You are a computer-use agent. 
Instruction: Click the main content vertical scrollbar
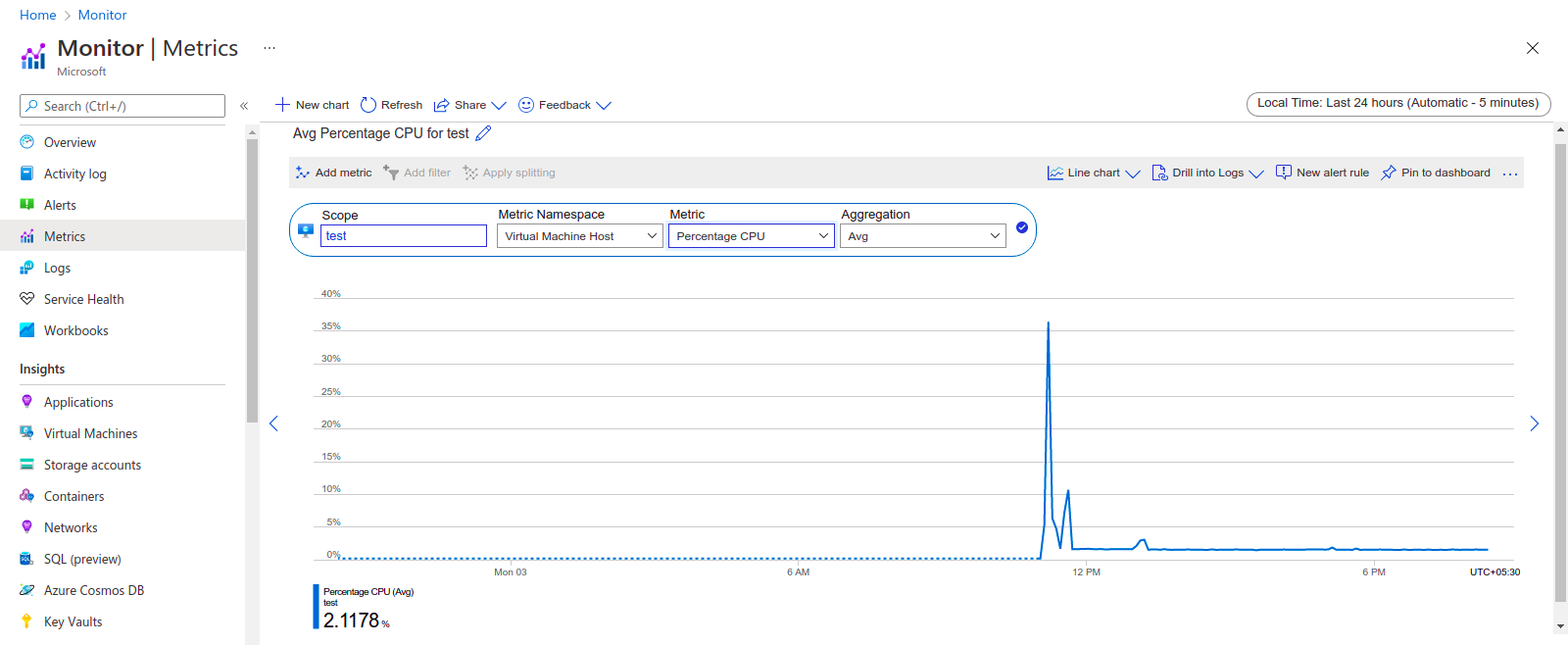pos(1560,372)
